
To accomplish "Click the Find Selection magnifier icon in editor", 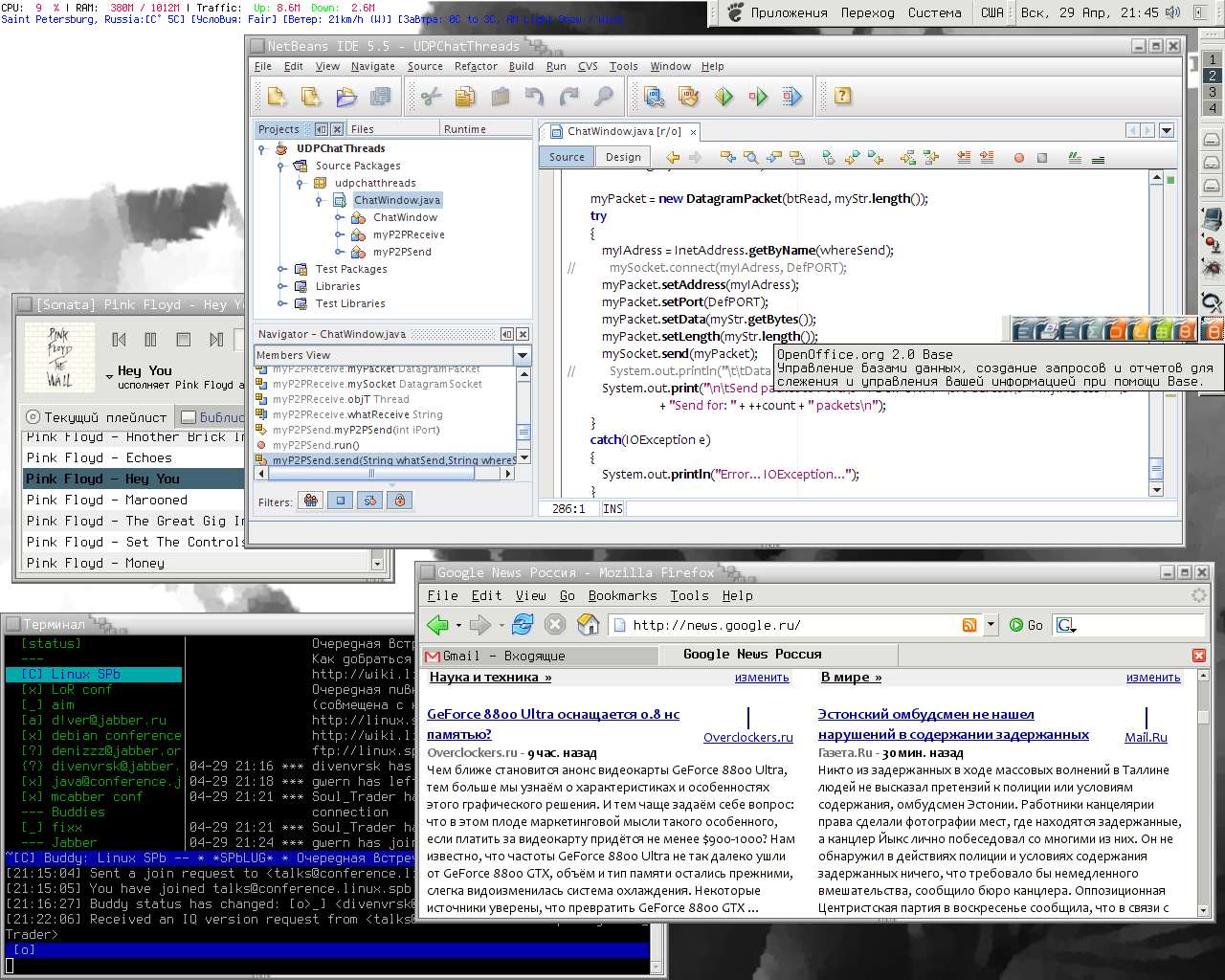I will [x=750, y=157].
